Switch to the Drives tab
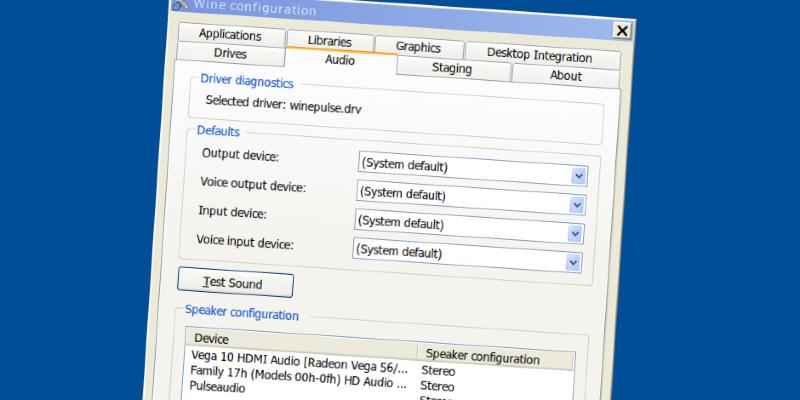This screenshot has height=400, width=800. tap(230, 54)
